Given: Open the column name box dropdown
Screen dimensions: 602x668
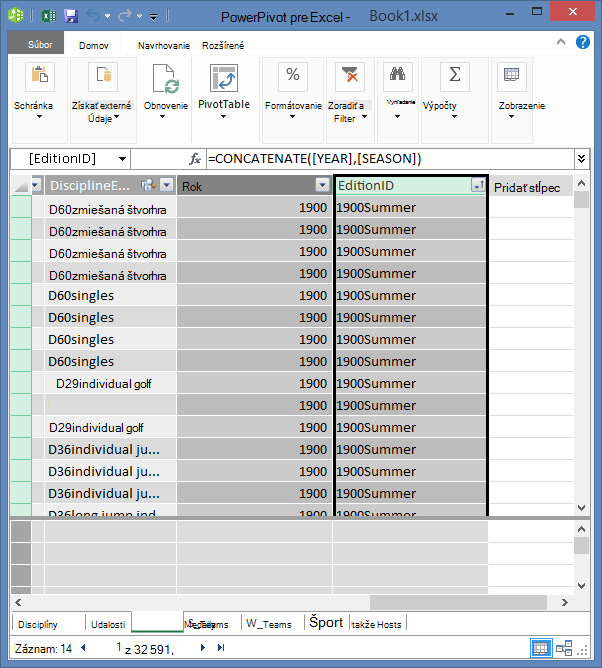Looking at the screenshot, I should click(x=122, y=159).
